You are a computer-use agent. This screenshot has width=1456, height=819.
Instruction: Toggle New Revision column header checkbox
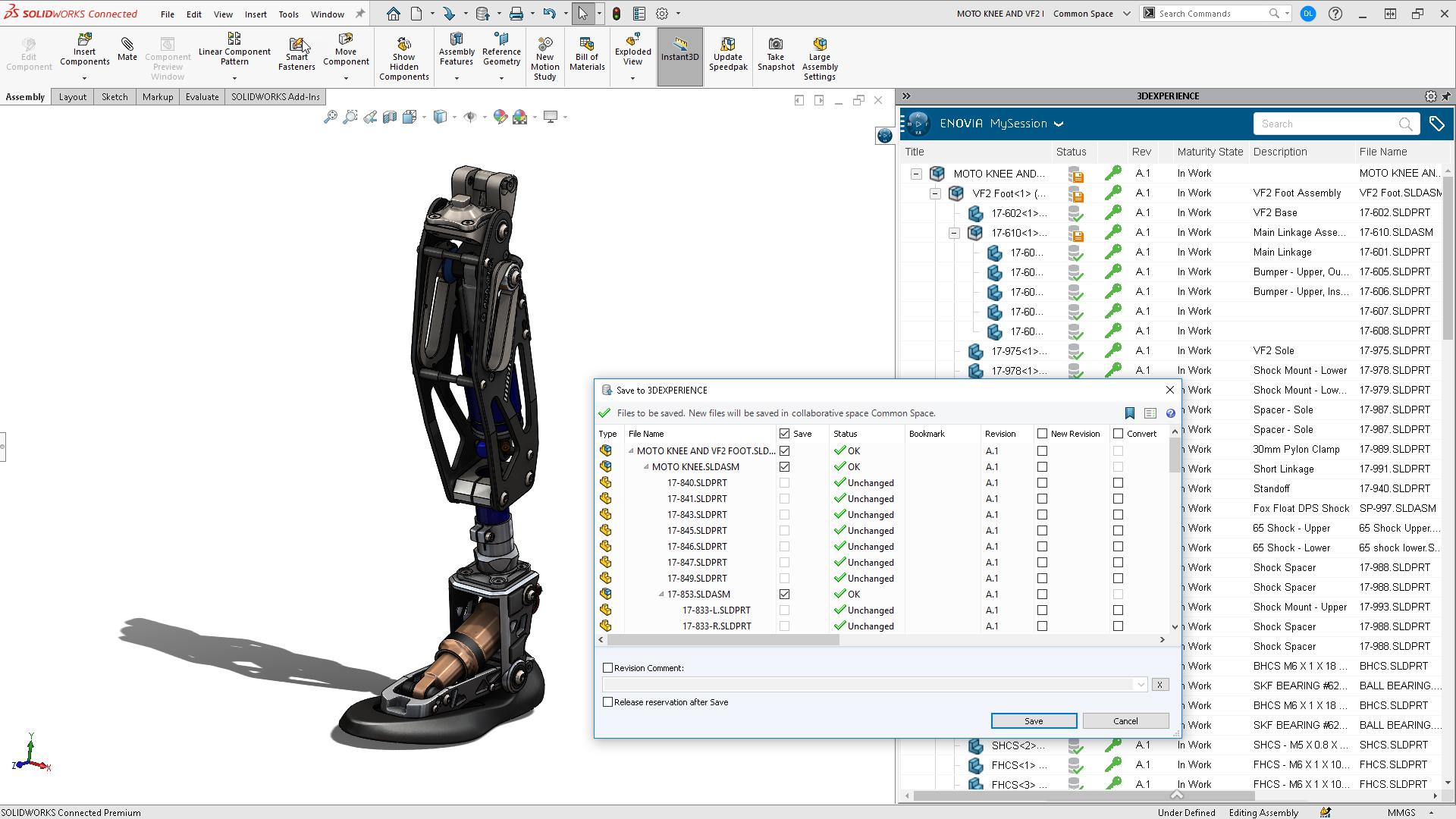pos(1041,434)
